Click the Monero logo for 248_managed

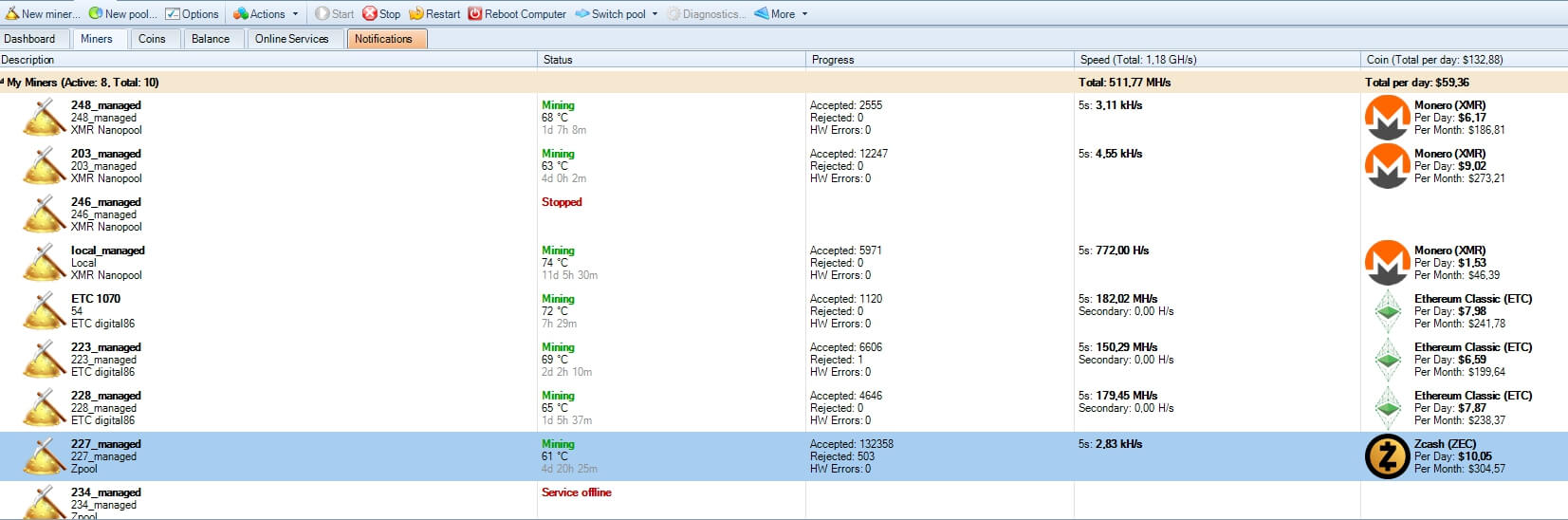1387,118
